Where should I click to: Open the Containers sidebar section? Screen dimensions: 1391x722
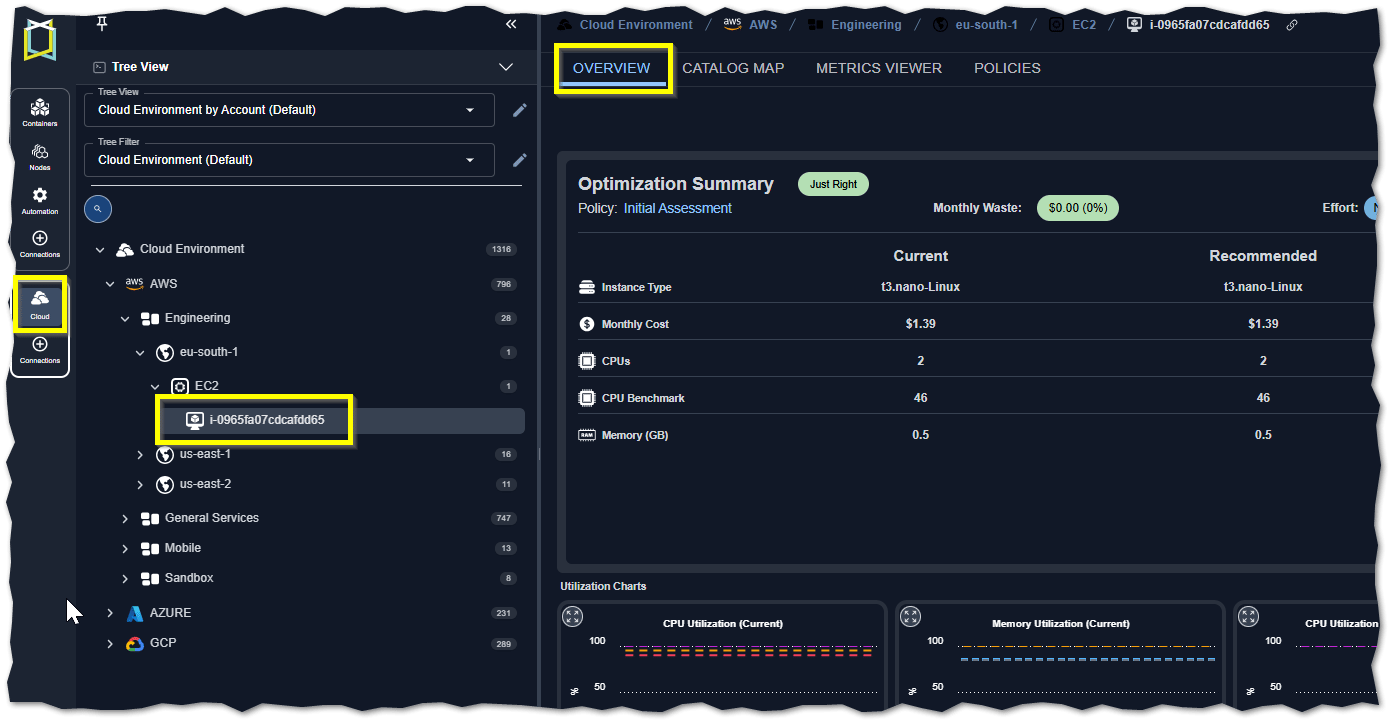pyautogui.click(x=40, y=112)
